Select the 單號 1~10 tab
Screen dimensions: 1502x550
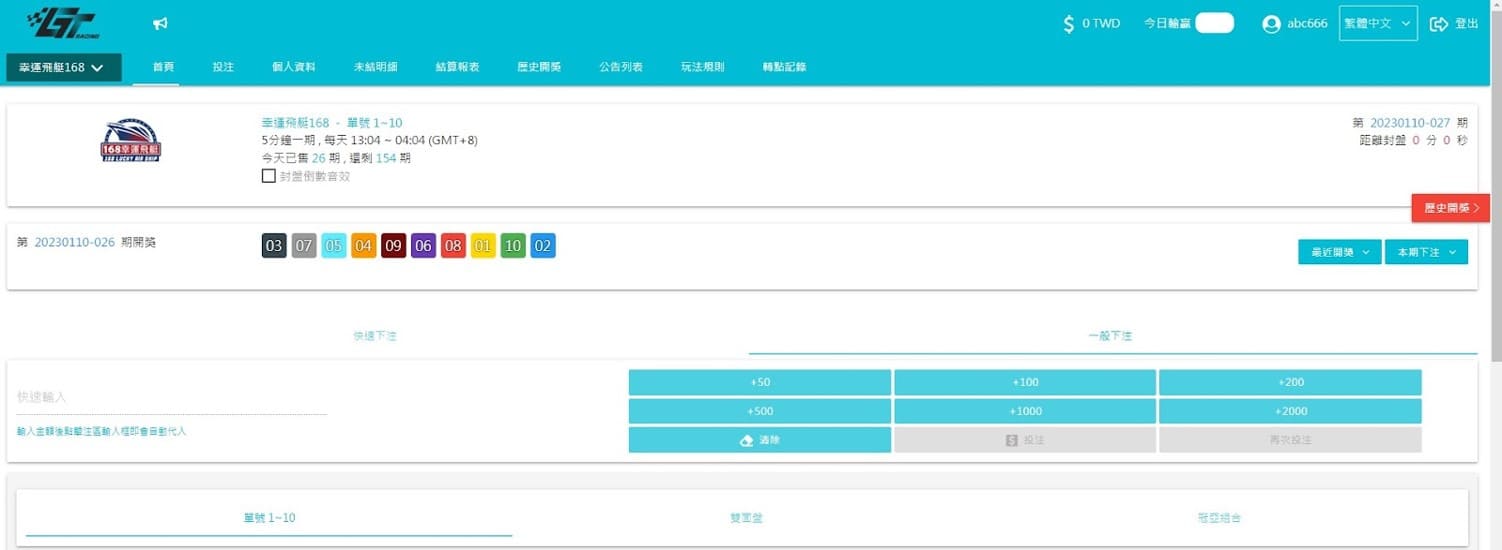[269, 518]
